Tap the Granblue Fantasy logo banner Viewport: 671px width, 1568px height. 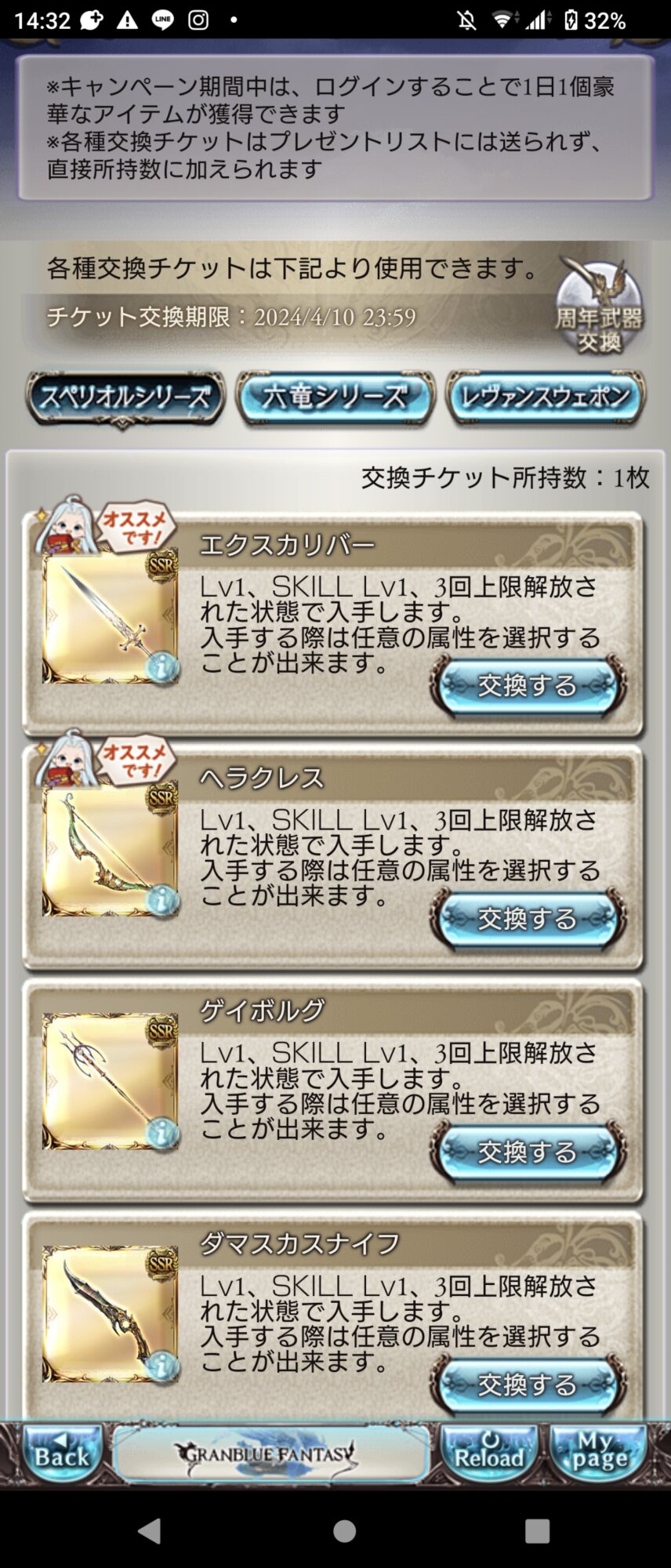point(270,1455)
